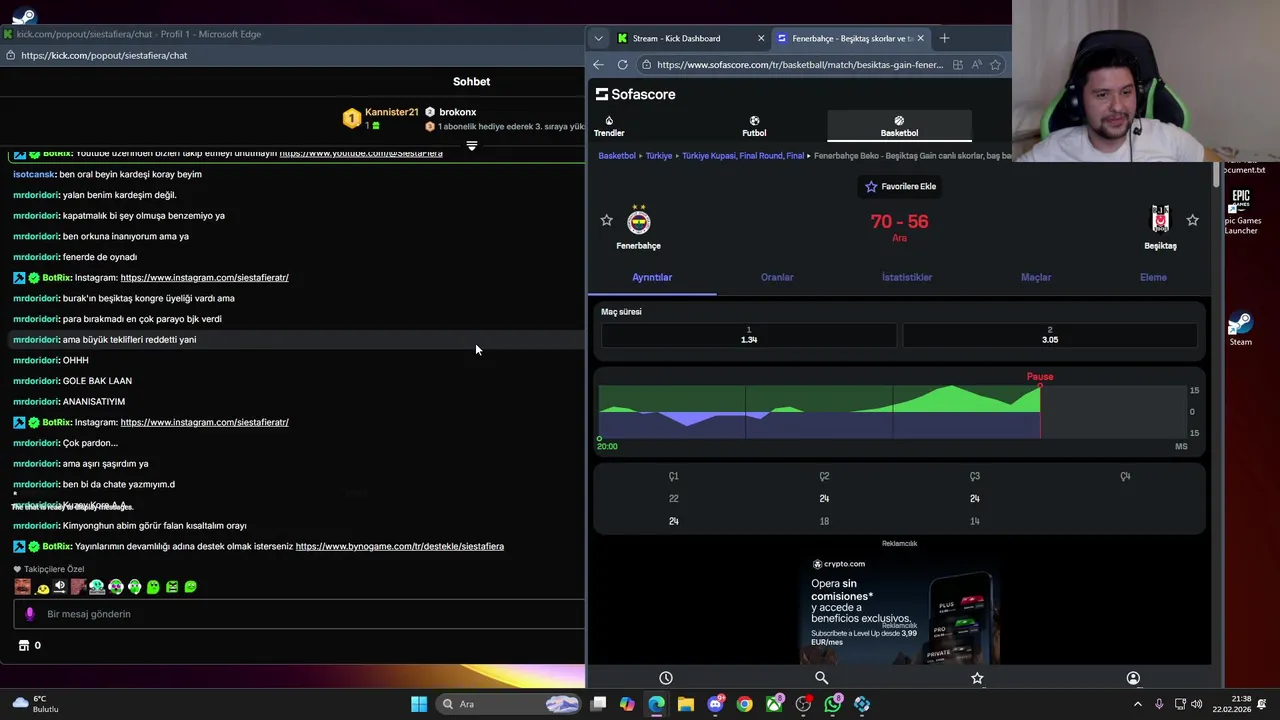Open the Epic Games Launcher desktop shortcut
Image resolution: width=1280 pixels, height=720 pixels.
(1241, 212)
